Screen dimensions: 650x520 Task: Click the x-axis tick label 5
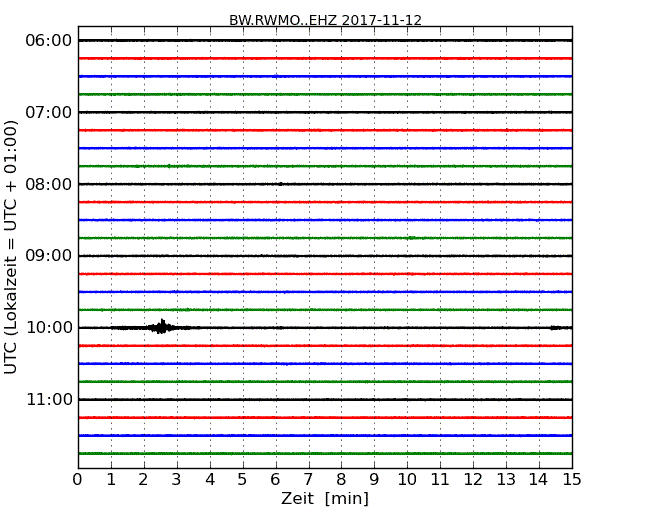(243, 480)
